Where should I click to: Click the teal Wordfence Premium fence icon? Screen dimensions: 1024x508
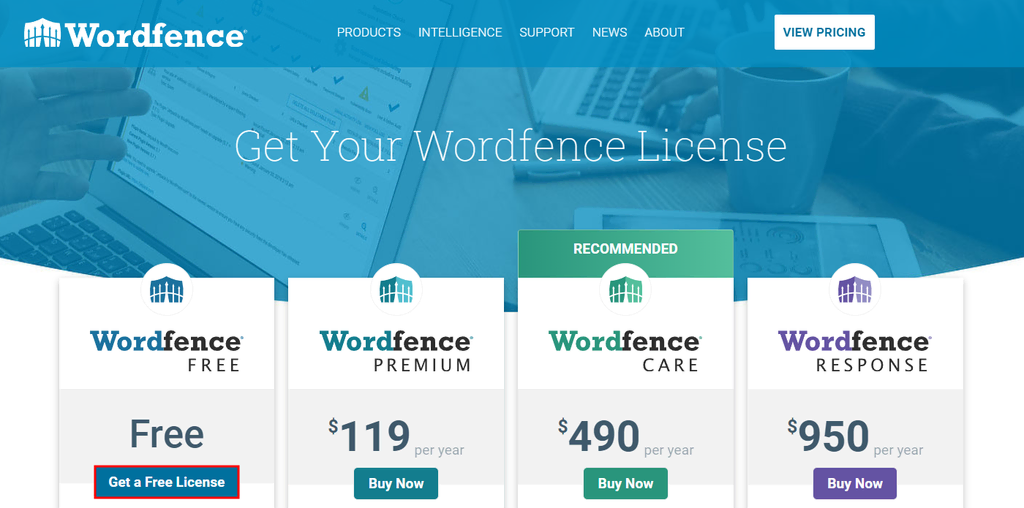point(396,289)
